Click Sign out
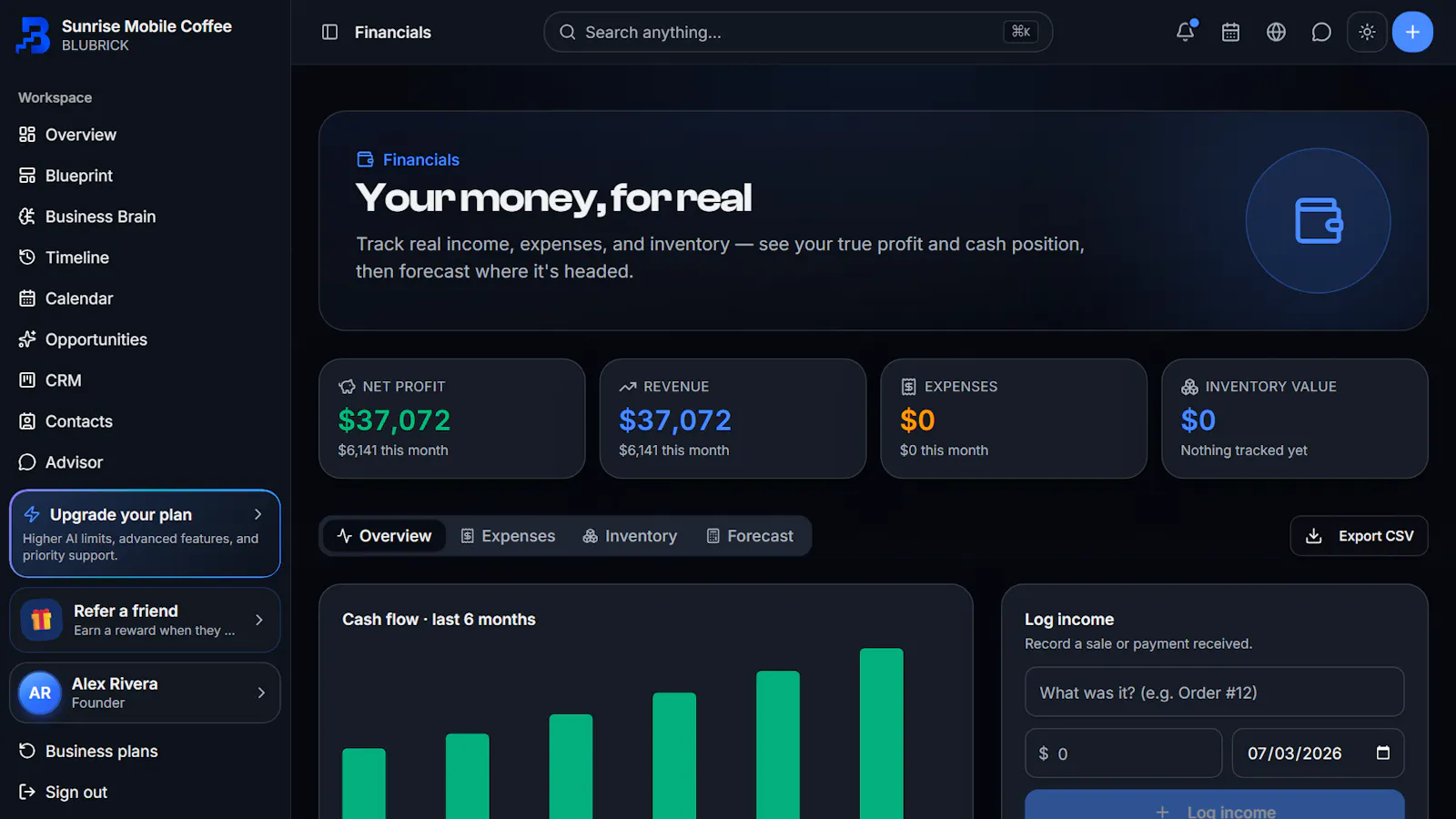This screenshot has width=1456, height=819. [x=145, y=792]
